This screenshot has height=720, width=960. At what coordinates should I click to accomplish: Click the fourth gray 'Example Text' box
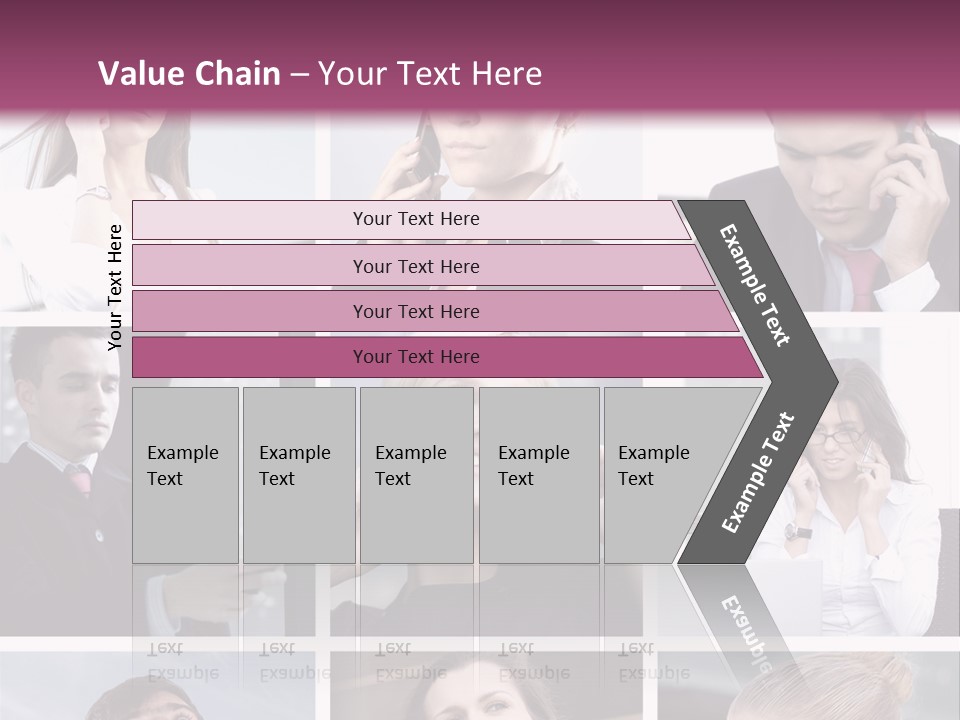click(x=539, y=475)
